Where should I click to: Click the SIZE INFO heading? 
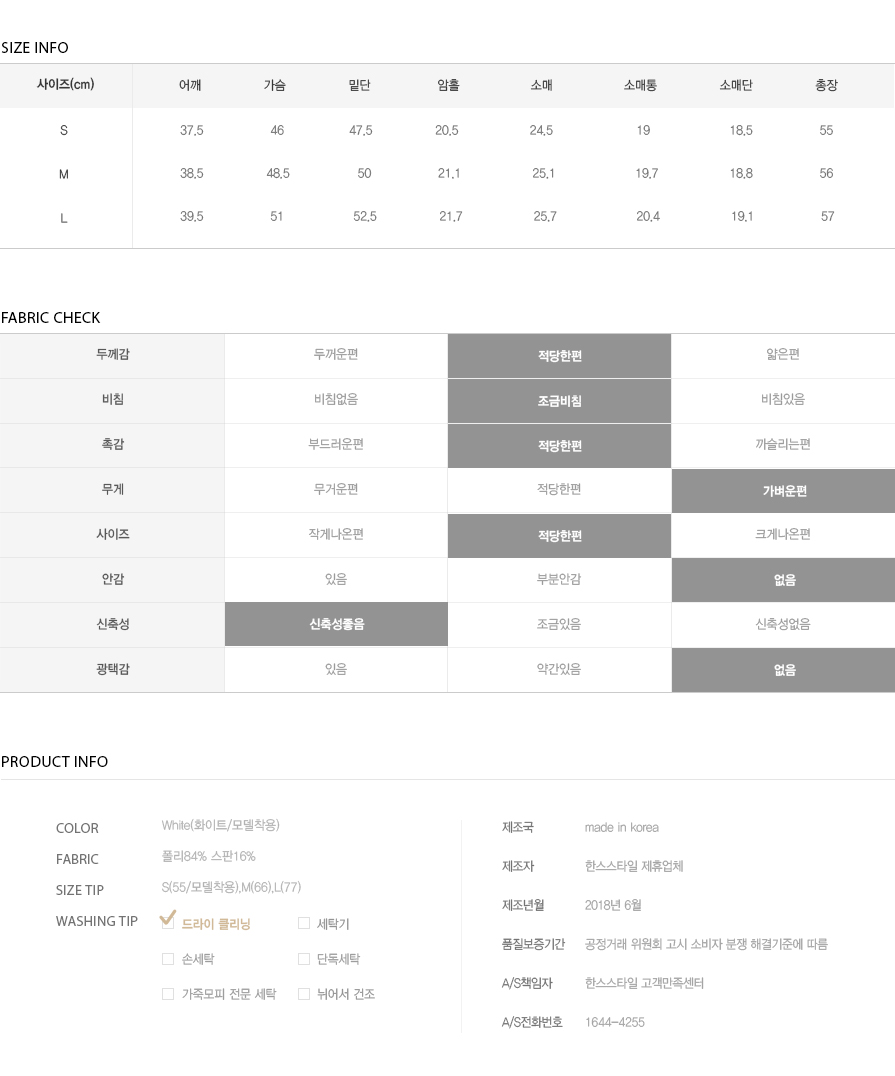[x=35, y=48]
